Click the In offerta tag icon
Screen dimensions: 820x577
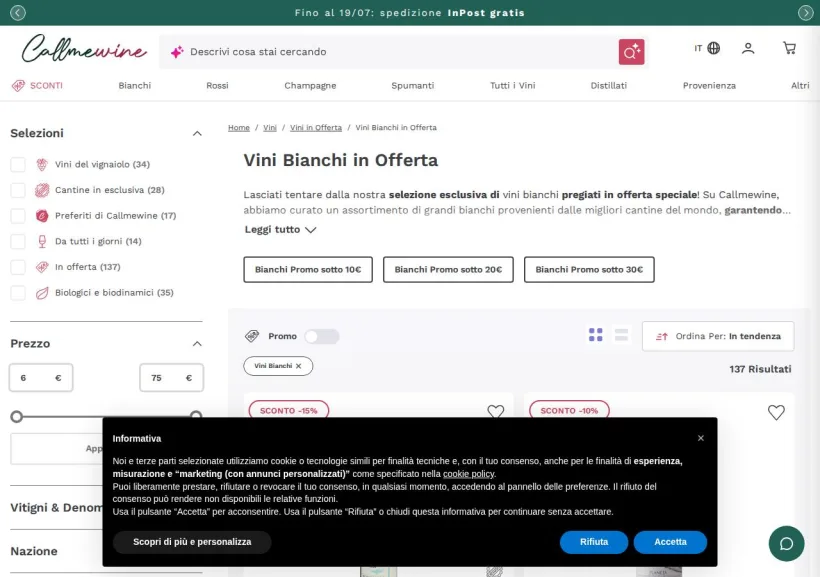[42, 267]
